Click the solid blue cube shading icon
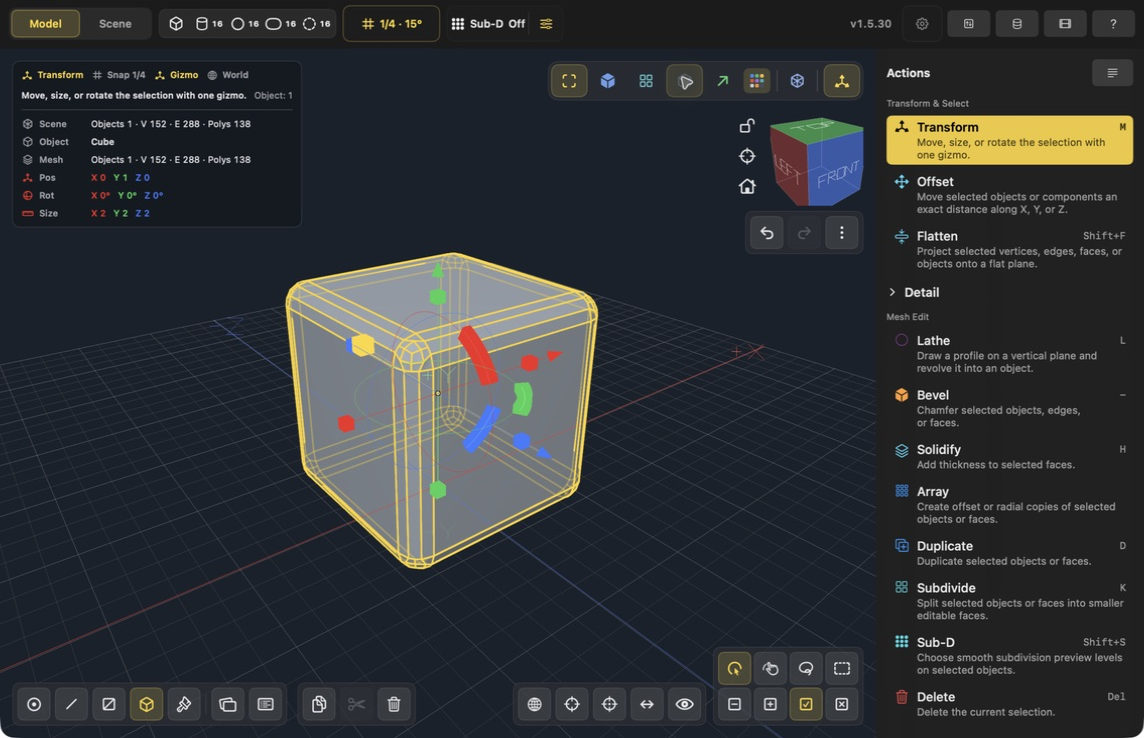This screenshot has height=738, width=1144. coord(608,81)
